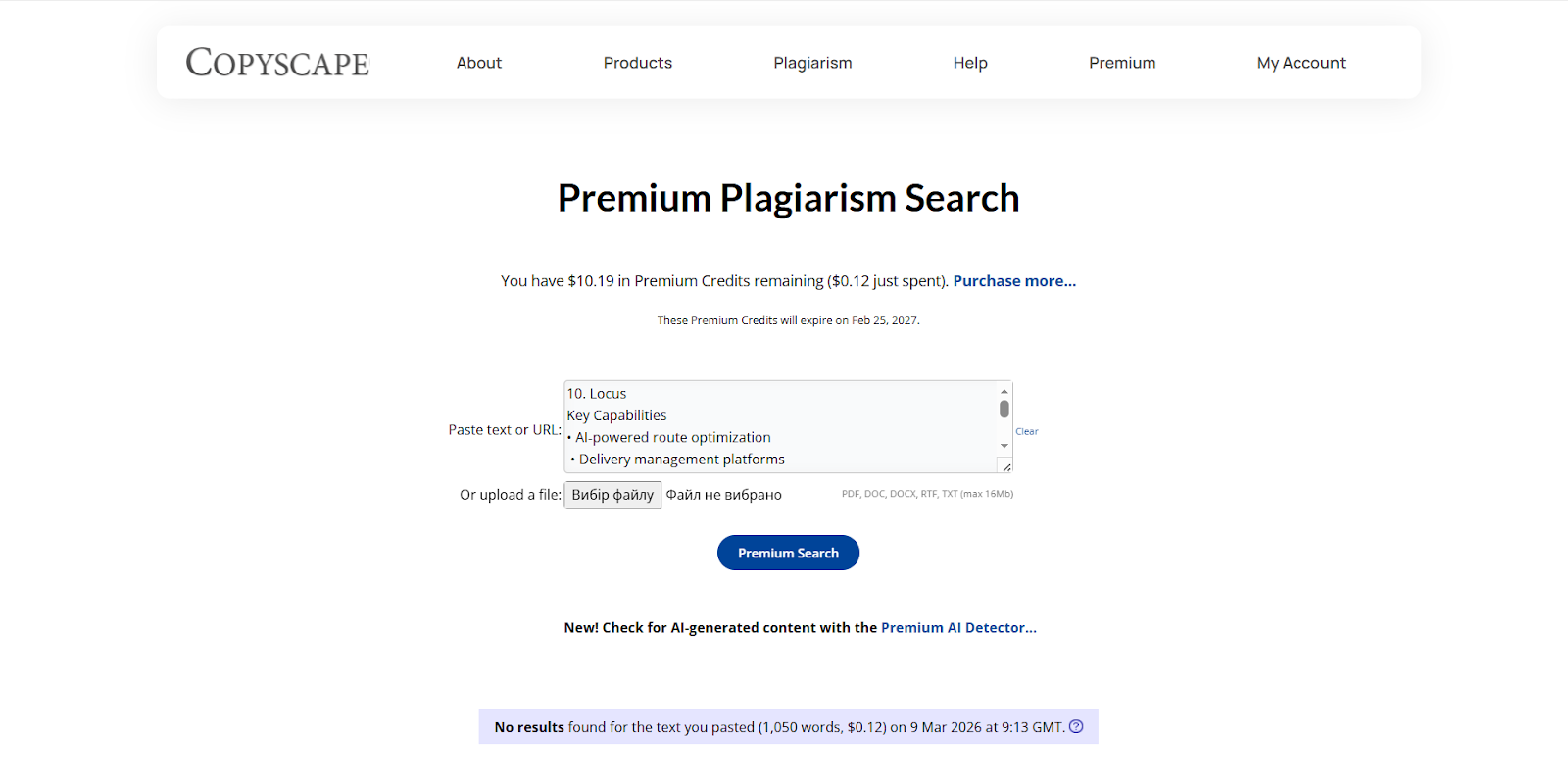Image resolution: width=1568 pixels, height=775 pixels.
Task: Click the text area resize handle
Action: pyautogui.click(x=1006, y=467)
